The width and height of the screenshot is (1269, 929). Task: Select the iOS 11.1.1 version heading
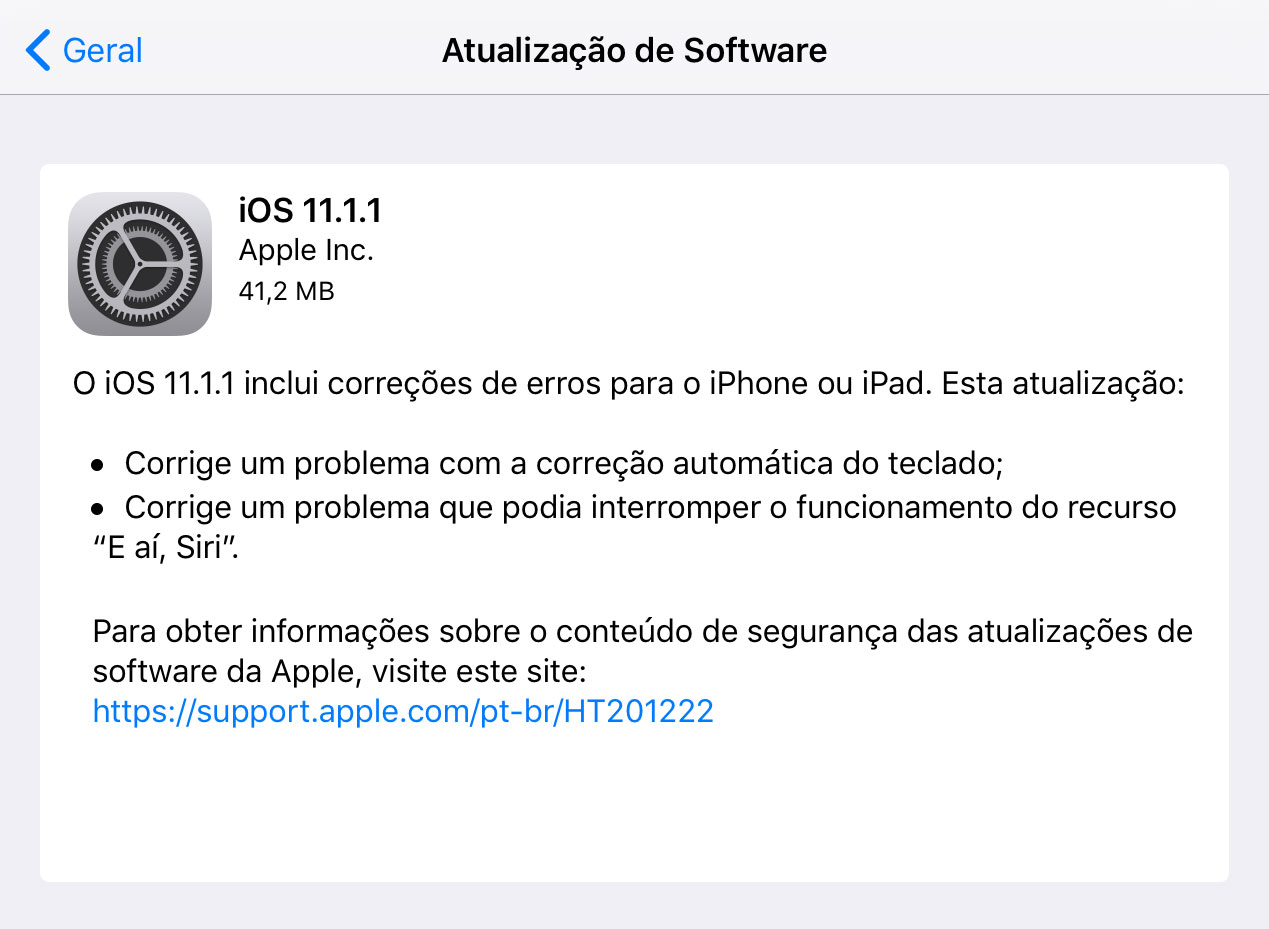point(310,211)
